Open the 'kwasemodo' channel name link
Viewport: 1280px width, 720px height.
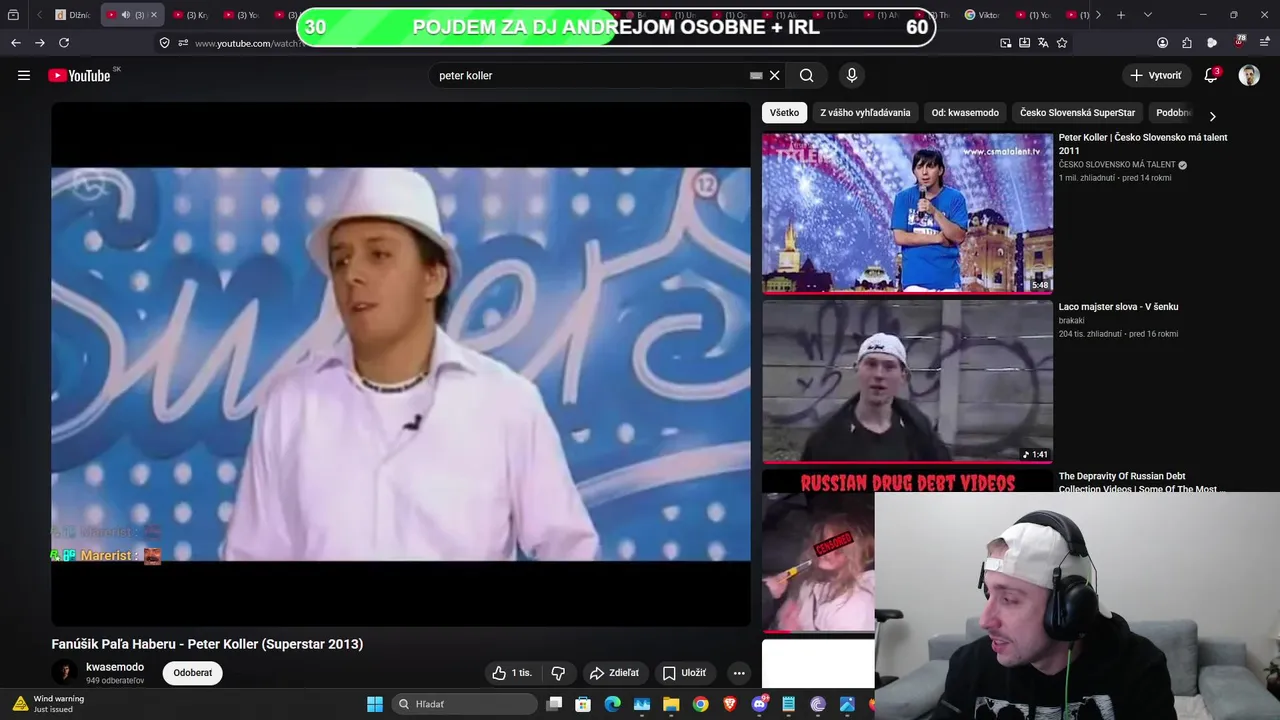pyautogui.click(x=115, y=667)
